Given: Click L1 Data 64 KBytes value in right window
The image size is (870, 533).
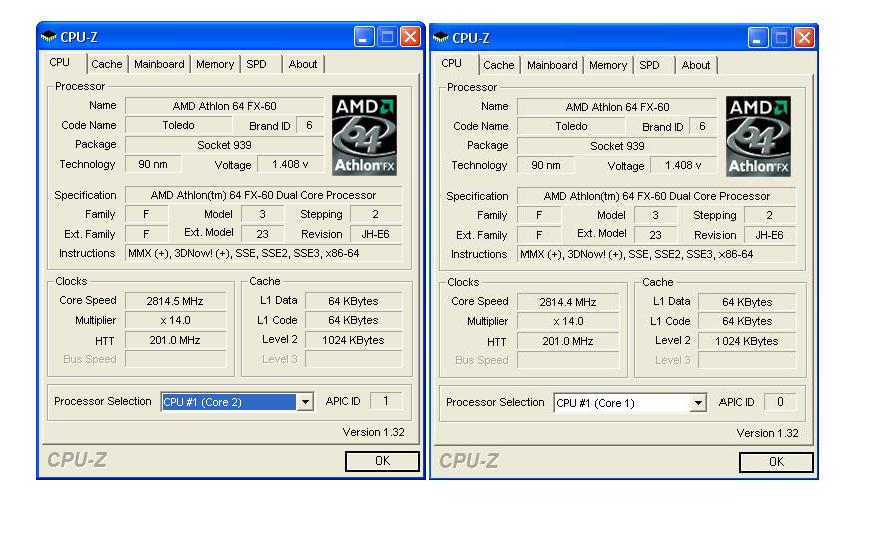Looking at the screenshot, I should point(747,302).
